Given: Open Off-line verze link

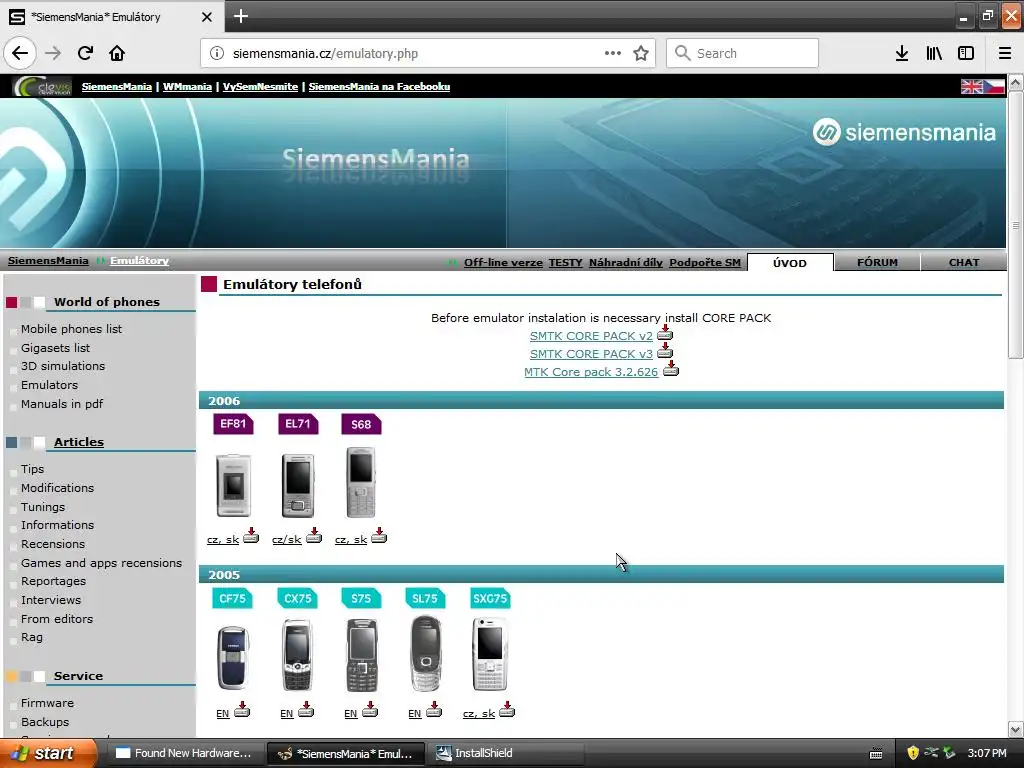Looking at the screenshot, I should (503, 263).
